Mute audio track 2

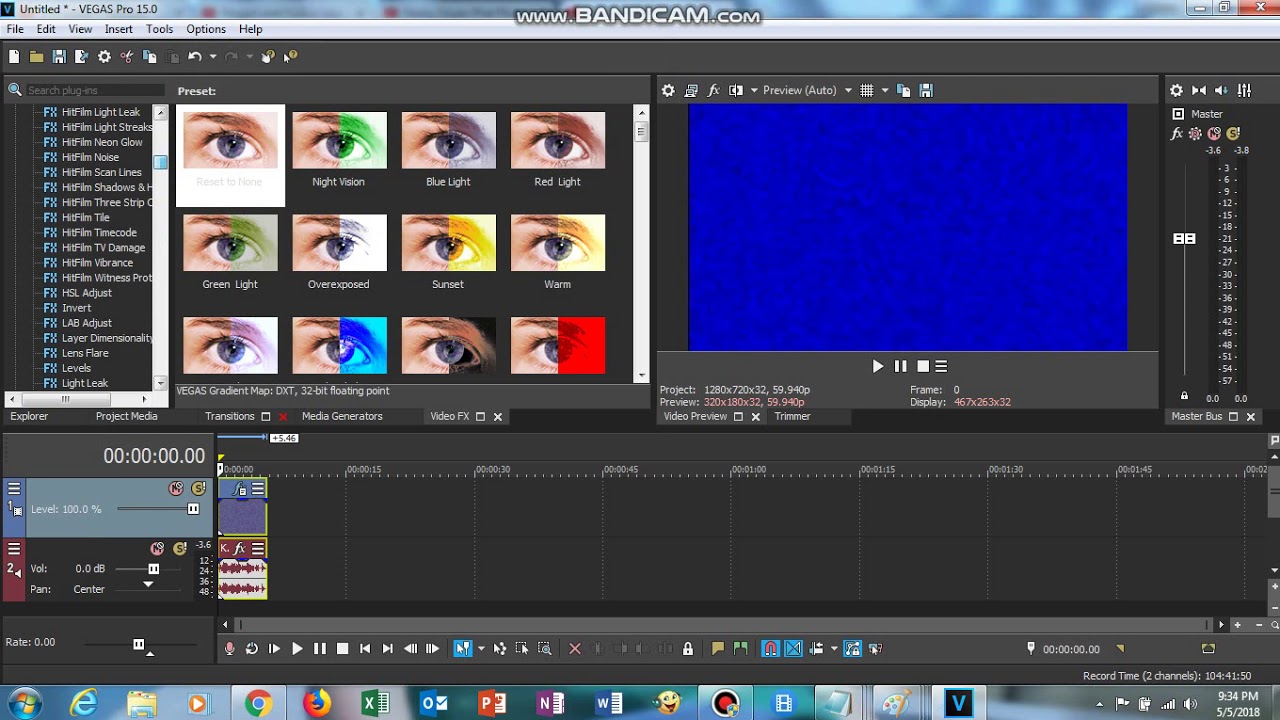(157, 549)
